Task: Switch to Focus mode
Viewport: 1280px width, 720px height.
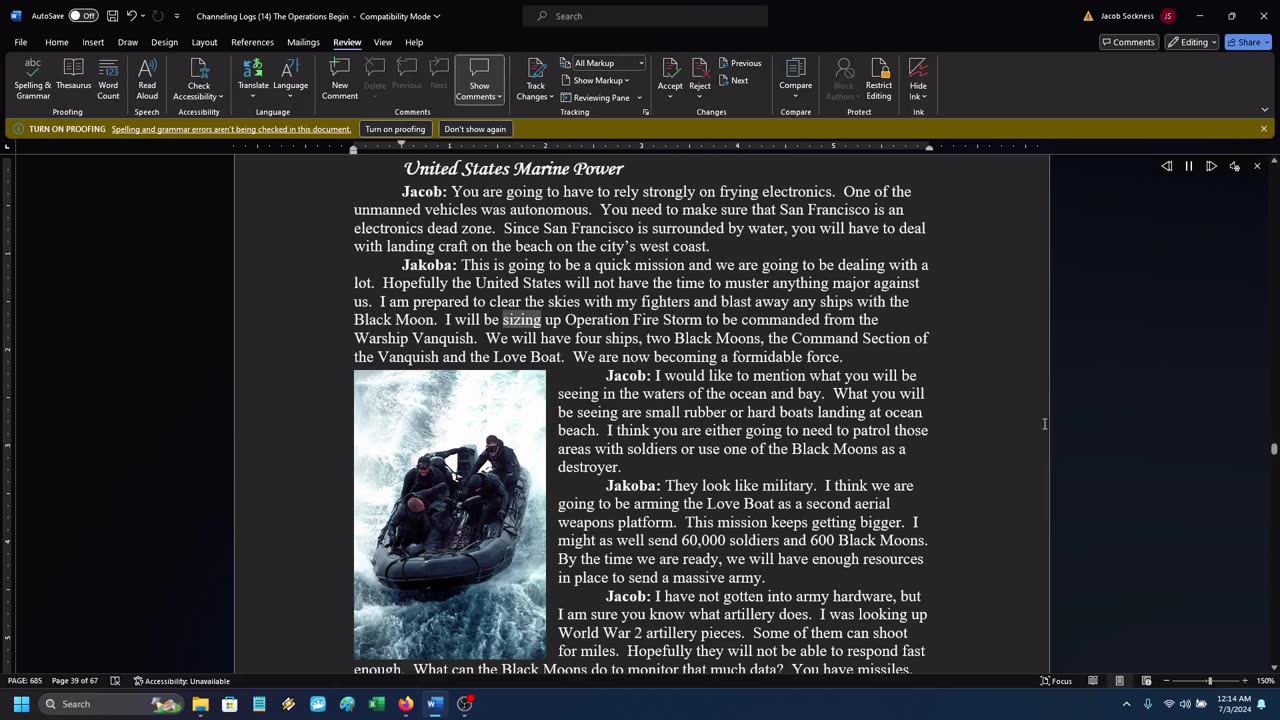Action: pyautogui.click(x=1056, y=681)
